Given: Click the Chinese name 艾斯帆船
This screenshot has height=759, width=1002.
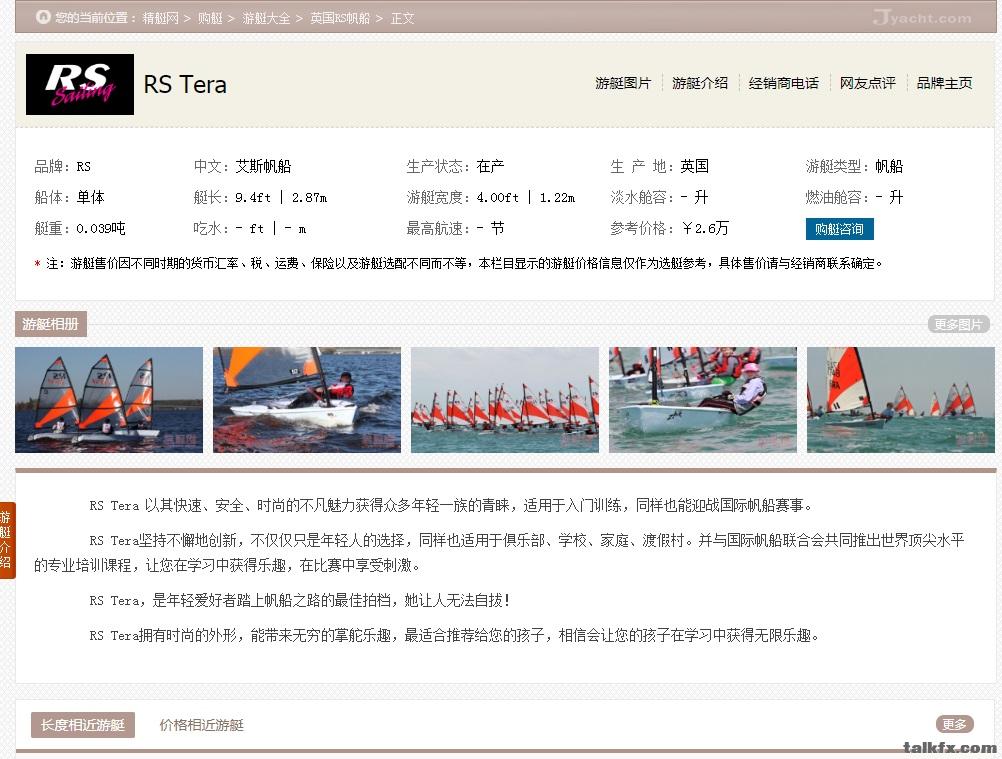Looking at the screenshot, I should coord(263,166).
